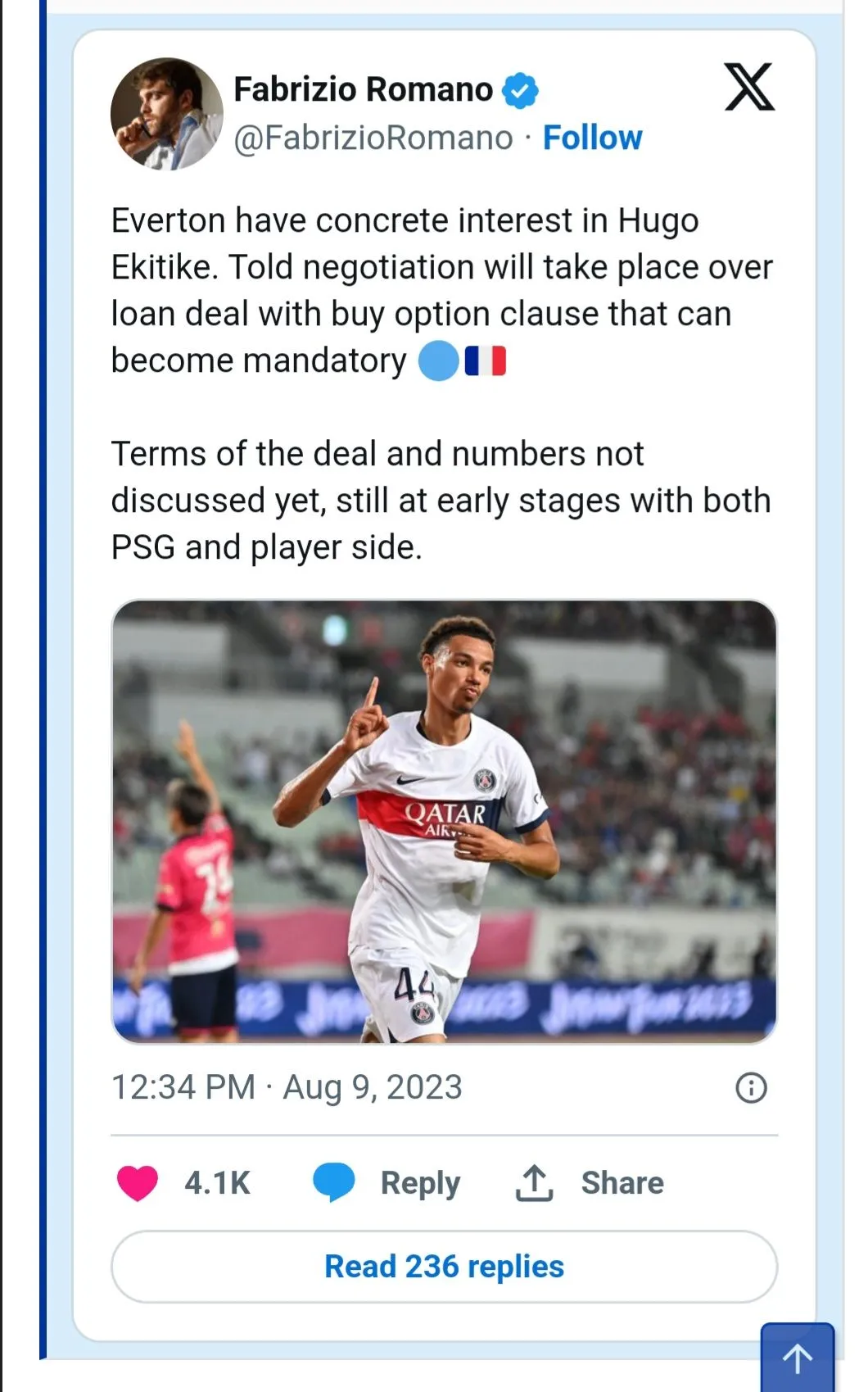Screen dimensions: 868x1392
Task: Click the Share text label
Action: tap(622, 1183)
